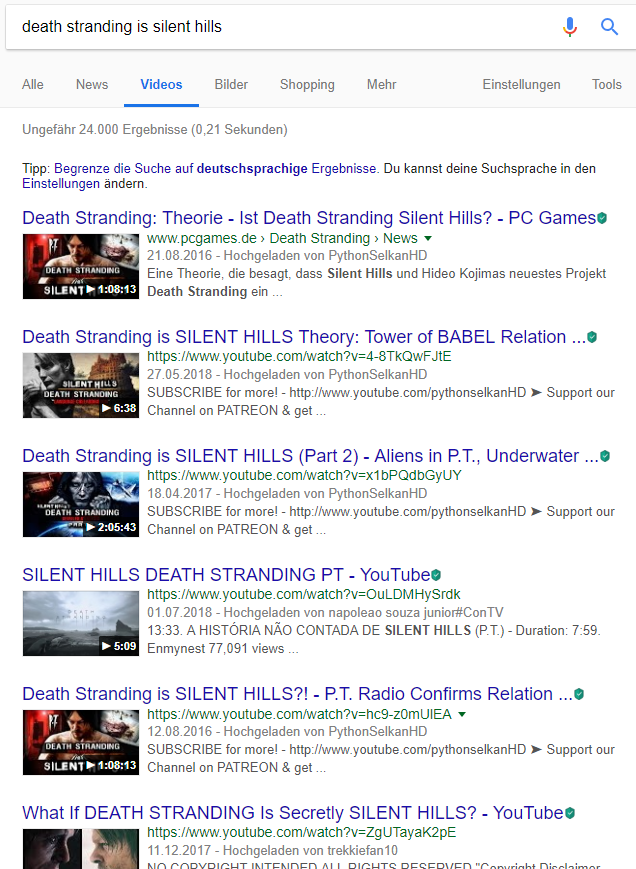Open 'What If DEATH STRANDING Is Secretly SILENT HILLS?' result
The height and width of the screenshot is (869, 636).
click(293, 813)
